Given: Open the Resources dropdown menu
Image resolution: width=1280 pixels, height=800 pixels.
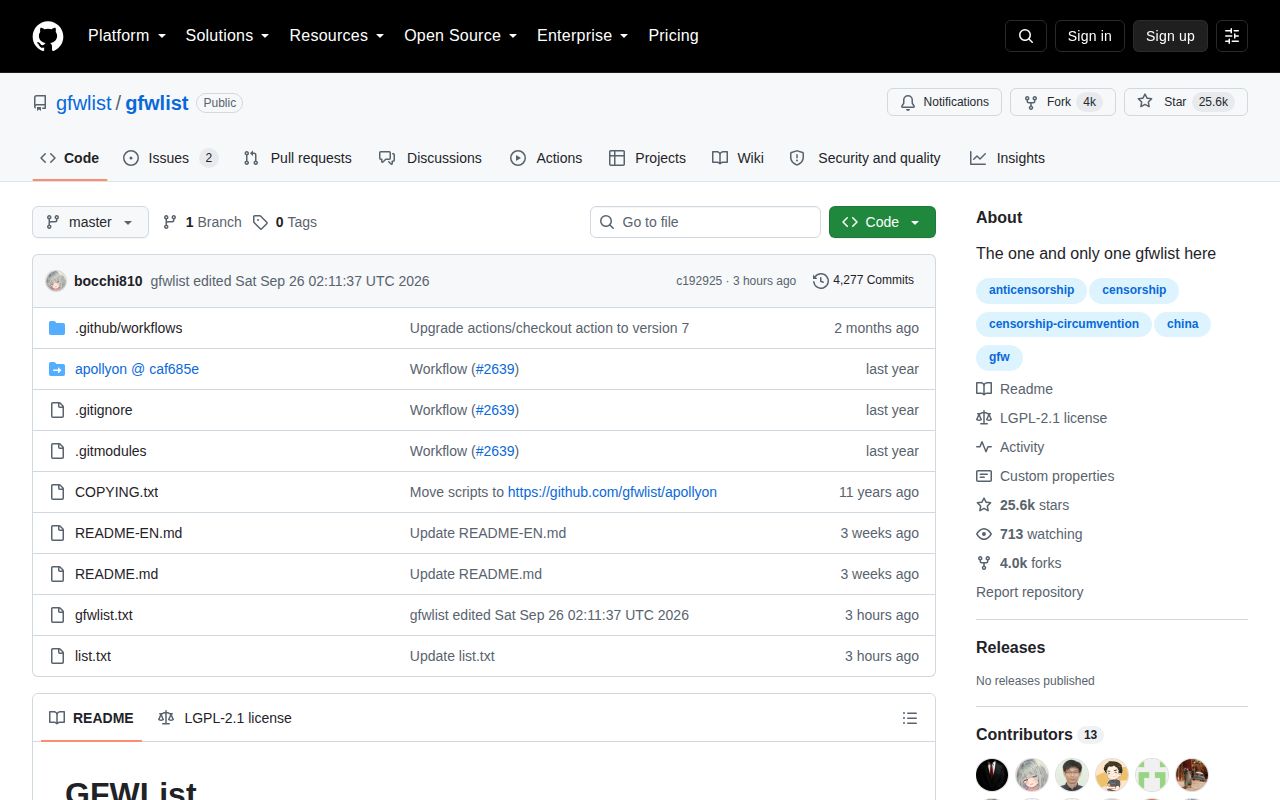Looking at the screenshot, I should [337, 36].
